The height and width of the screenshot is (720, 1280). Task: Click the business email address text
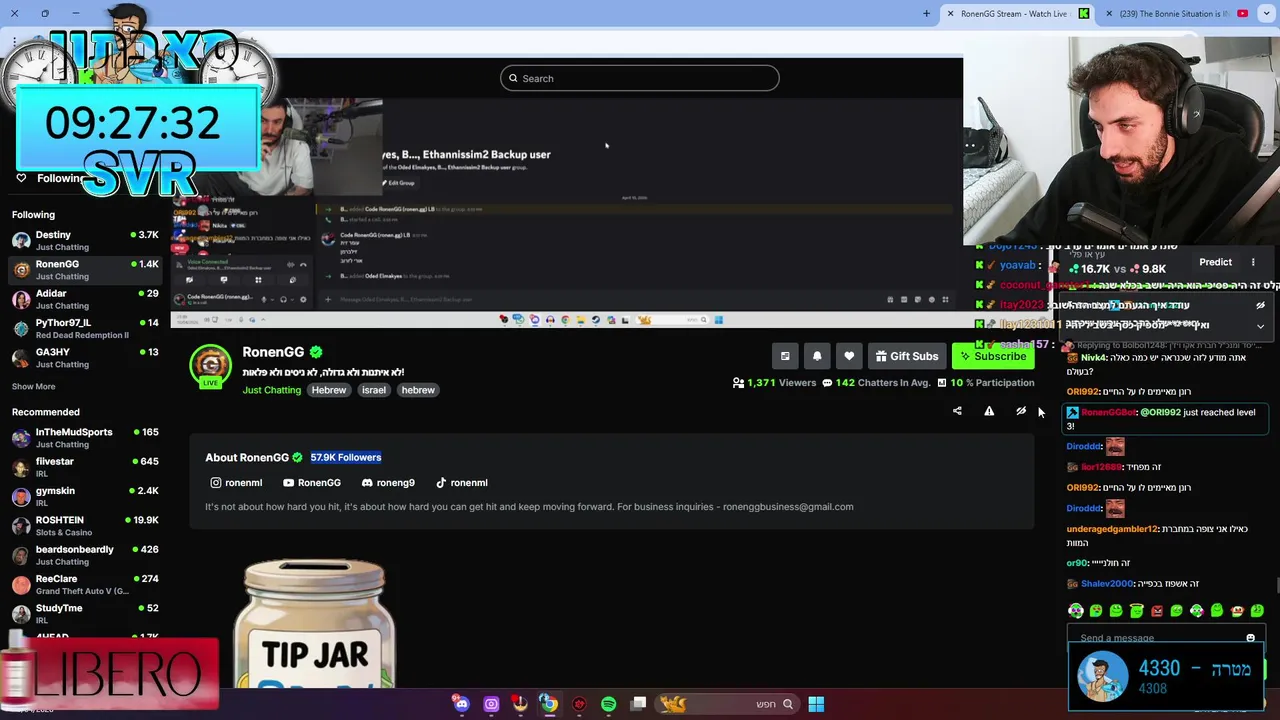tap(788, 507)
